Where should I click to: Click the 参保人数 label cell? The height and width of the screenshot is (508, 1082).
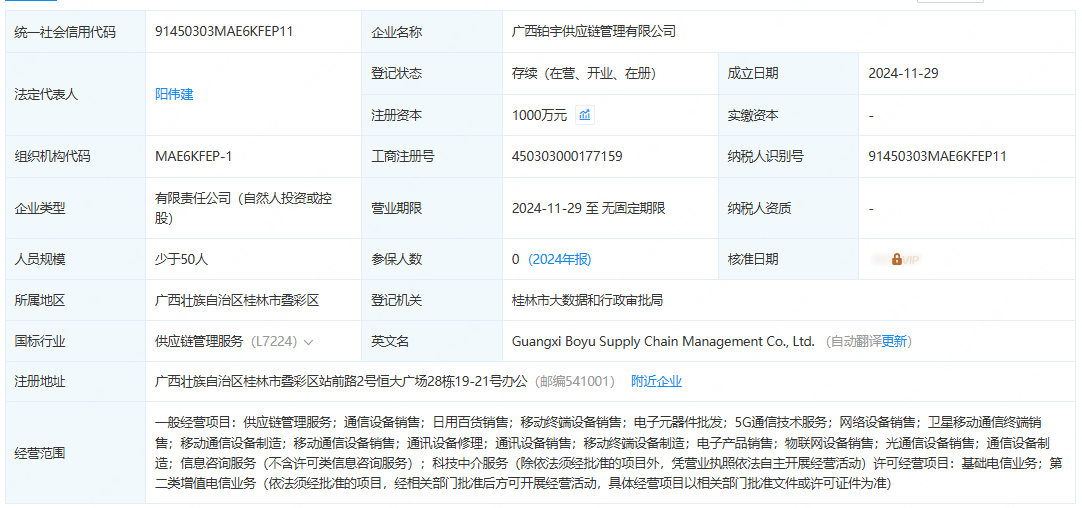433,260
